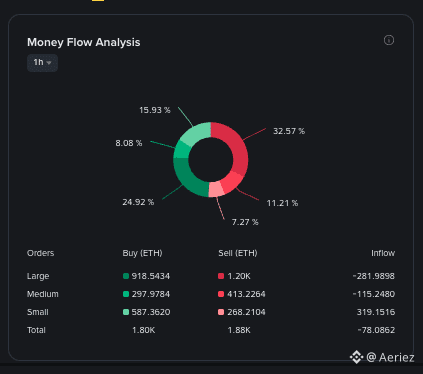Viewport: 423px width, 374px height.
Task: Open the Money Flow Analysis info icon
Action: click(389, 40)
